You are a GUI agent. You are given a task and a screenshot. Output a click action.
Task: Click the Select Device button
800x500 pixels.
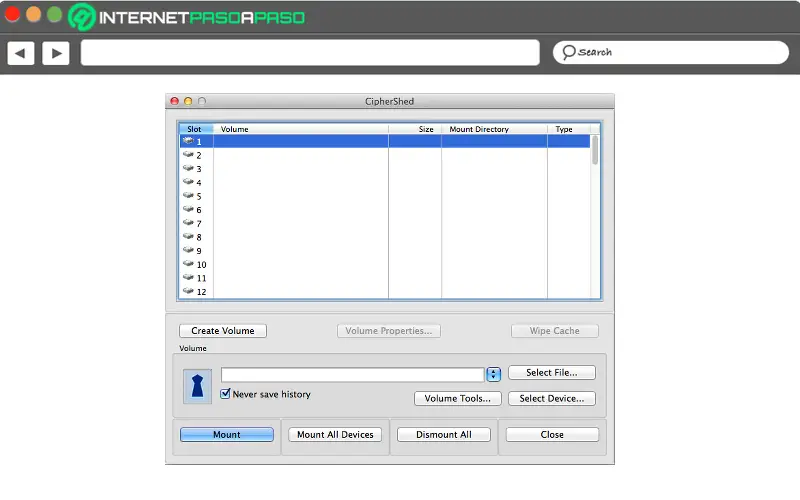(x=552, y=398)
